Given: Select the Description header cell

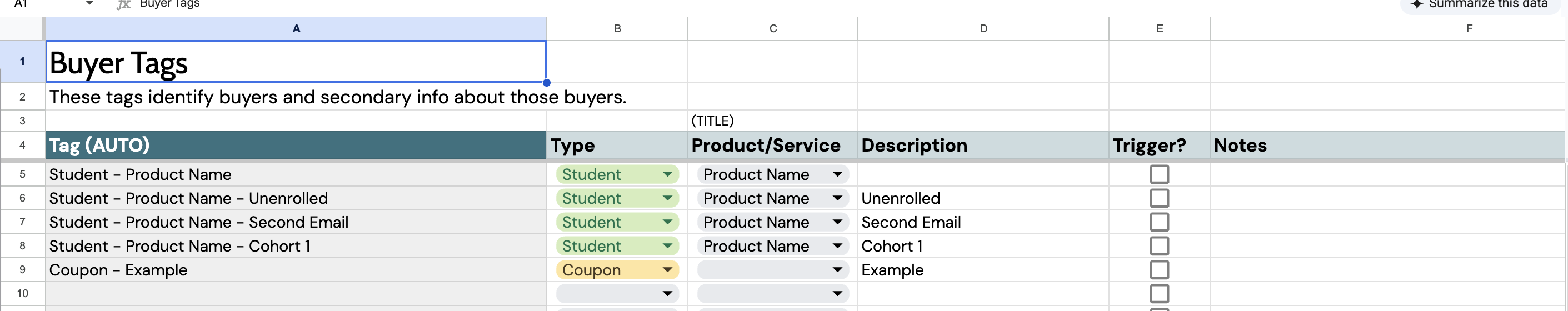Looking at the screenshot, I should (983, 145).
